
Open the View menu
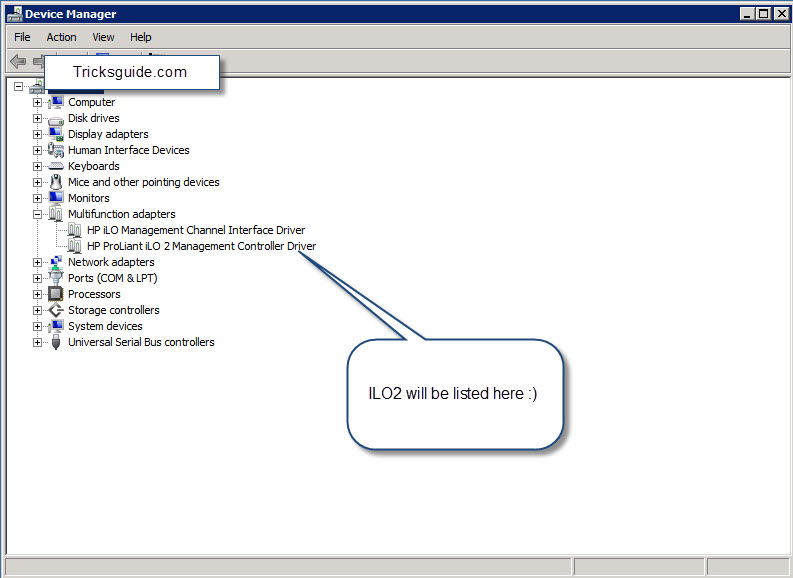click(103, 37)
